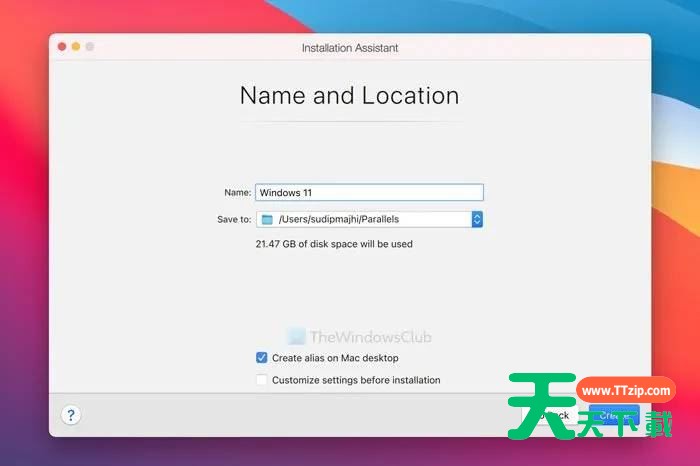Close the Installation Assistant window
700x466 pixels.
point(62,46)
